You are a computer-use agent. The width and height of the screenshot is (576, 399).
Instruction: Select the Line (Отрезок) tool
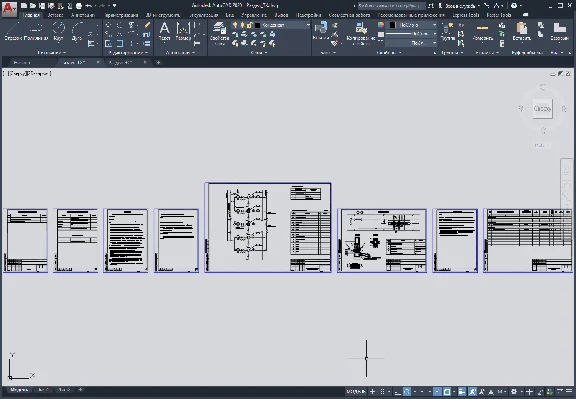point(14,31)
